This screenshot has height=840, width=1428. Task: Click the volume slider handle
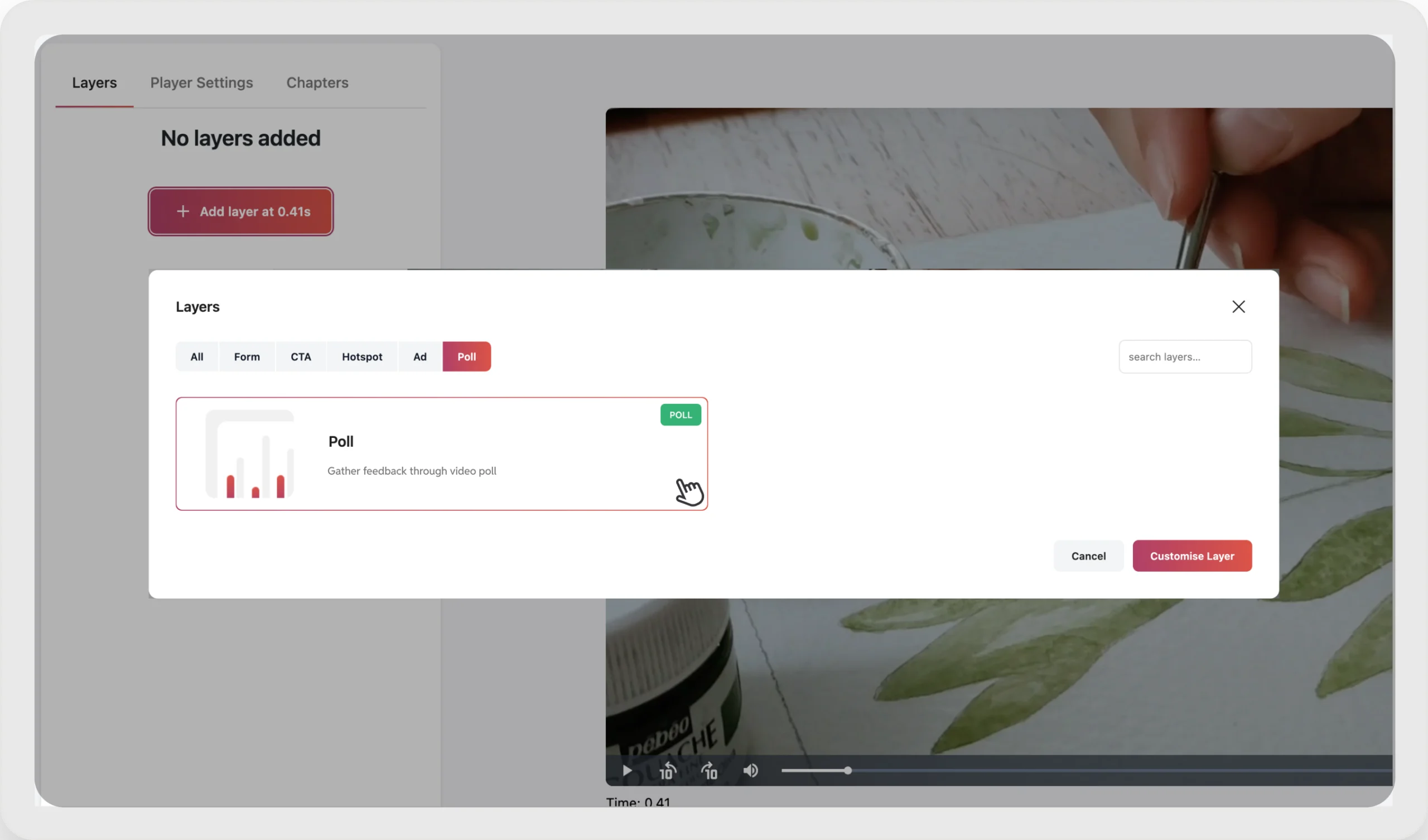coord(848,771)
